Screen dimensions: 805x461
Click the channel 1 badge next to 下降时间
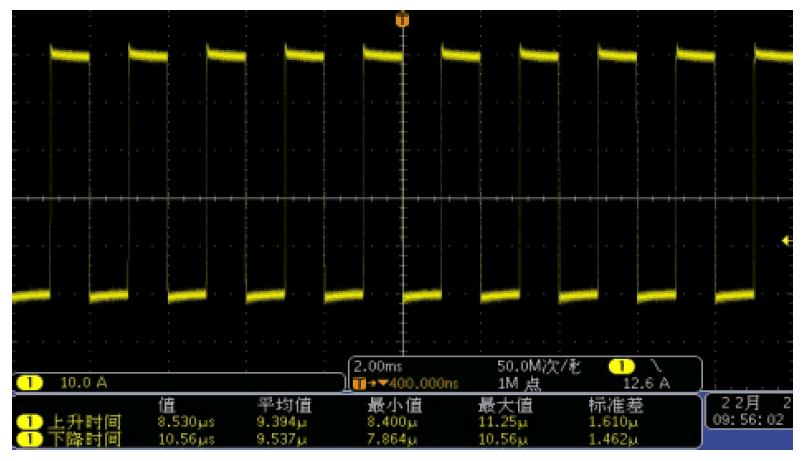[29, 439]
